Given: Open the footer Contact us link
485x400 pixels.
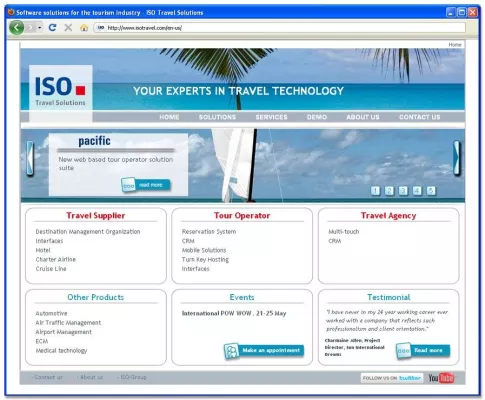Looking at the screenshot, I should pyautogui.click(x=48, y=377).
